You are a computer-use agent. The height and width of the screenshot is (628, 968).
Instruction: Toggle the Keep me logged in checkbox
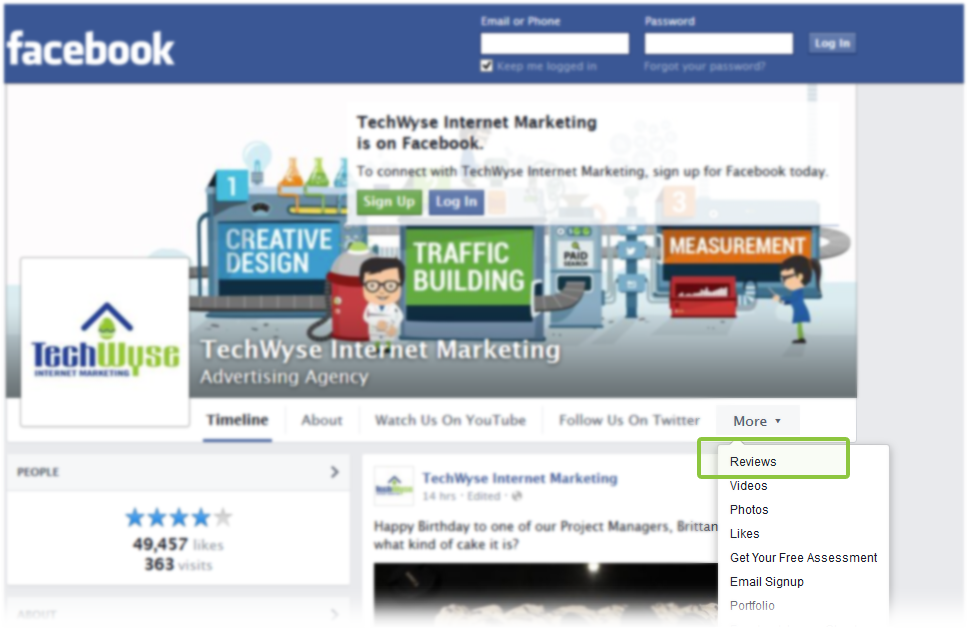(x=486, y=65)
